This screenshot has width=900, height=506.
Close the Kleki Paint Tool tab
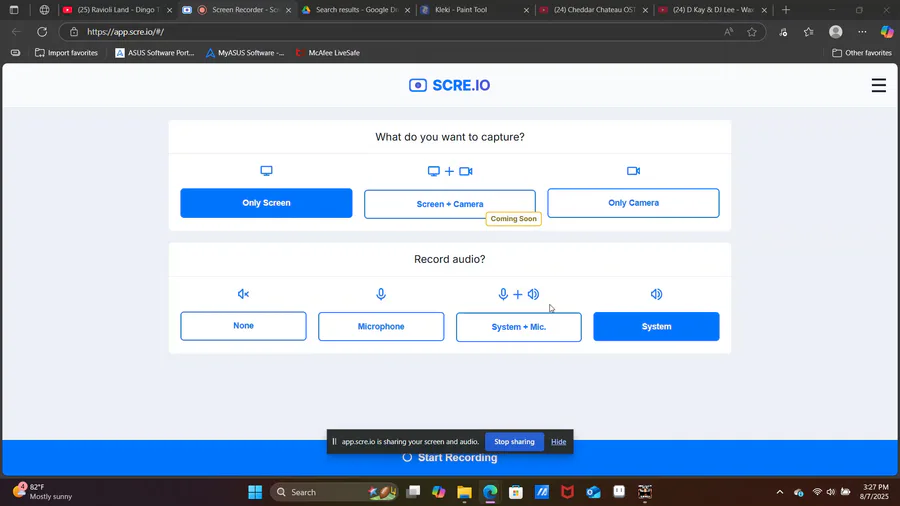point(526,10)
